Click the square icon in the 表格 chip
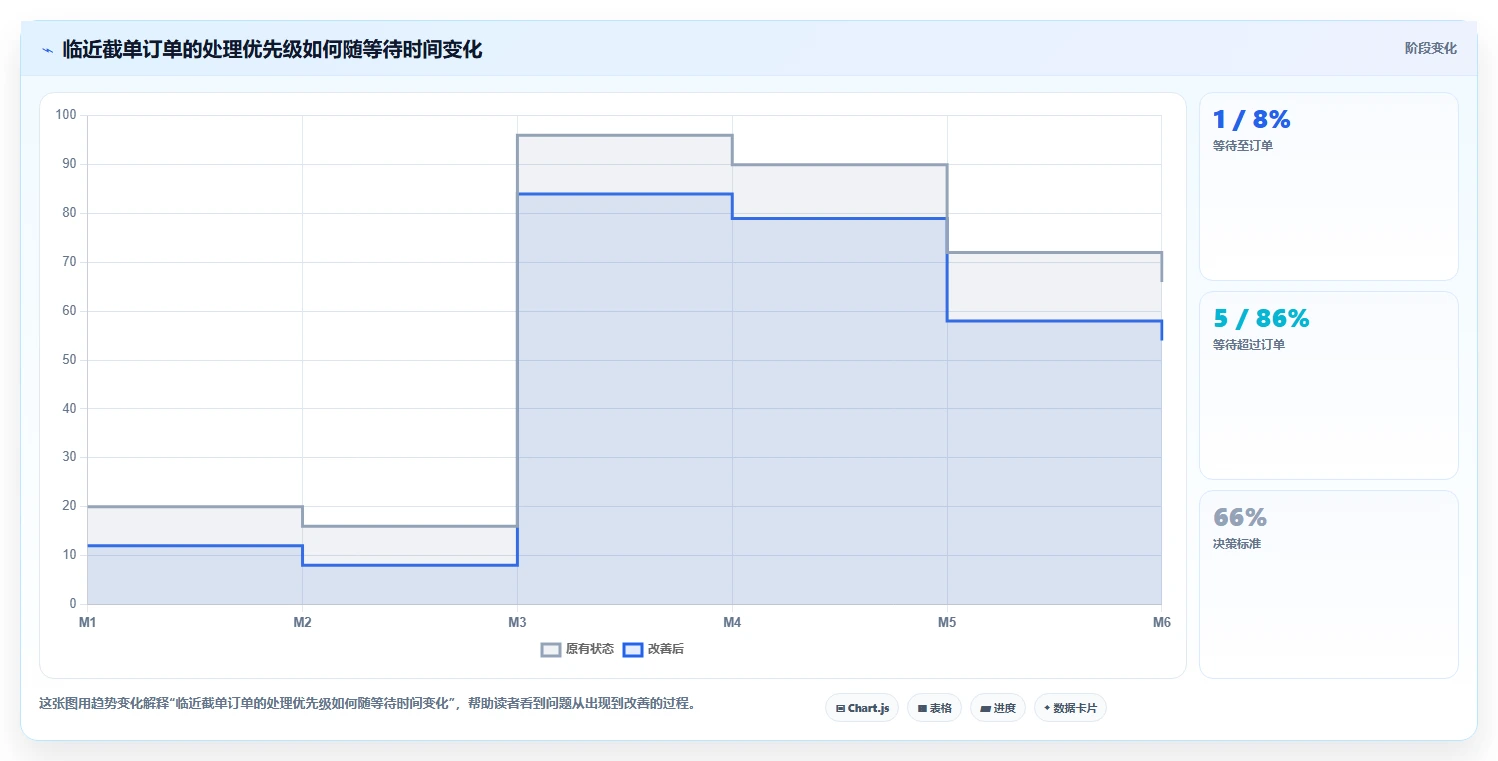This screenshot has height=761, width=1498. [x=922, y=708]
